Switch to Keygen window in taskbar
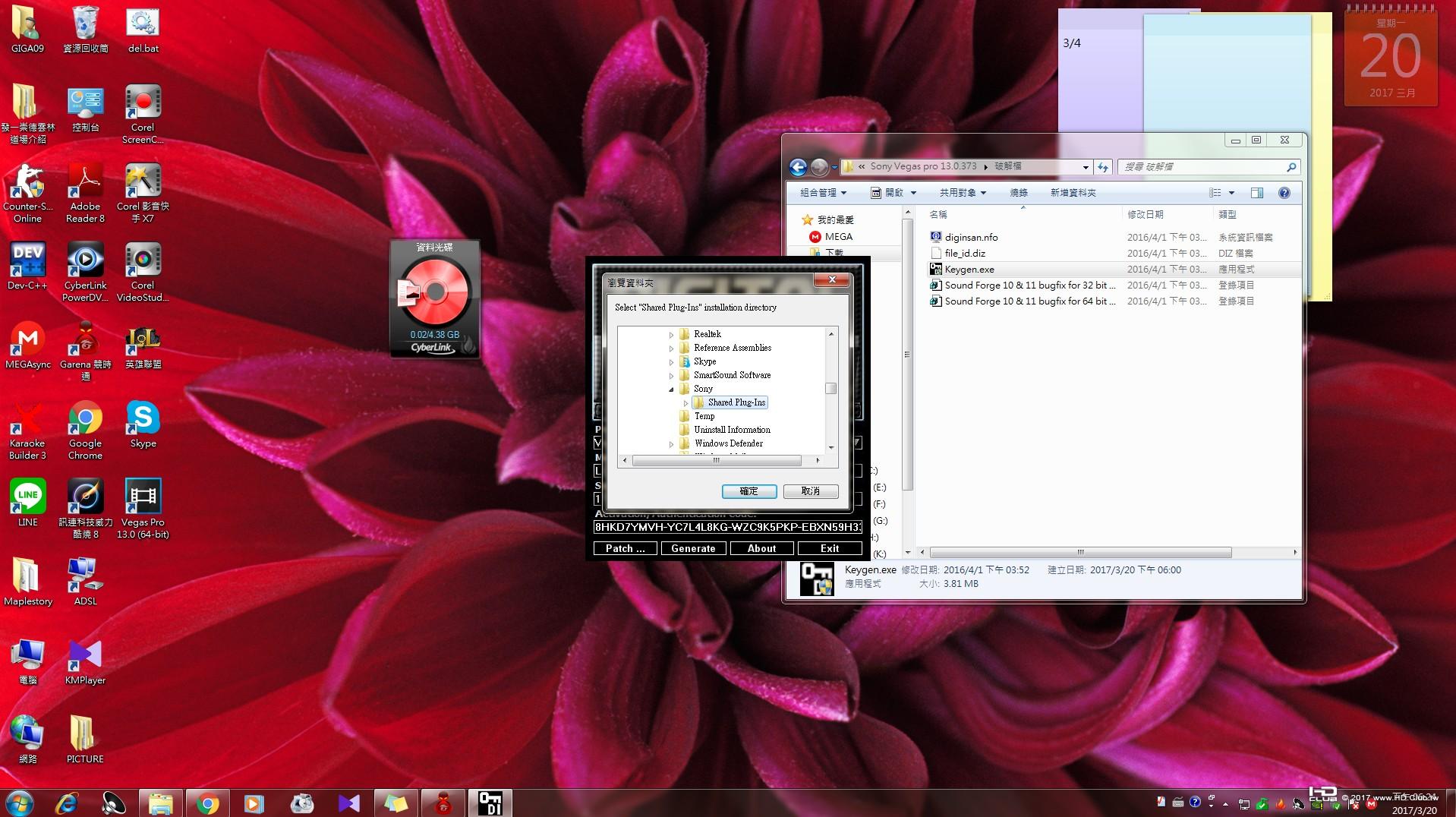The image size is (1456, 817). click(x=490, y=803)
